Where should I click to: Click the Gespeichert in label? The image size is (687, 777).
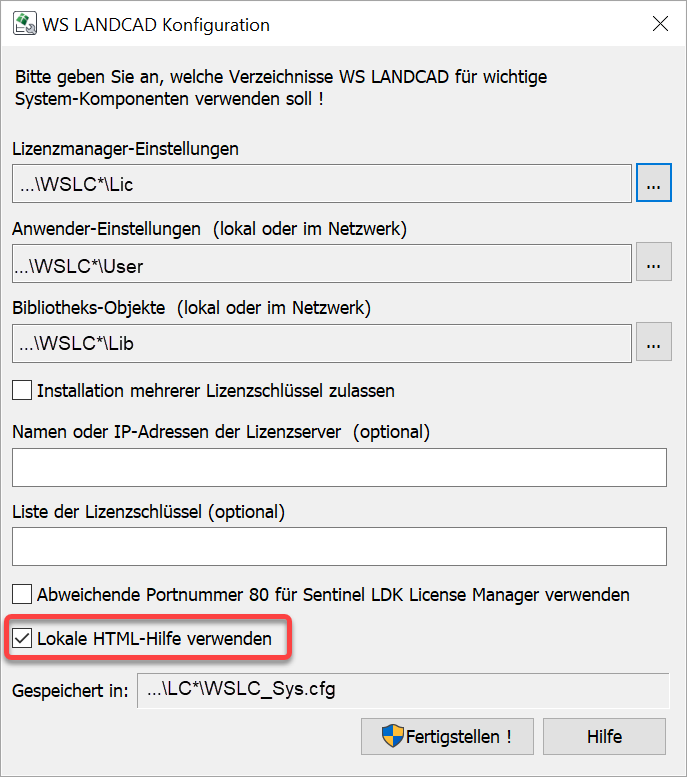pos(70,691)
